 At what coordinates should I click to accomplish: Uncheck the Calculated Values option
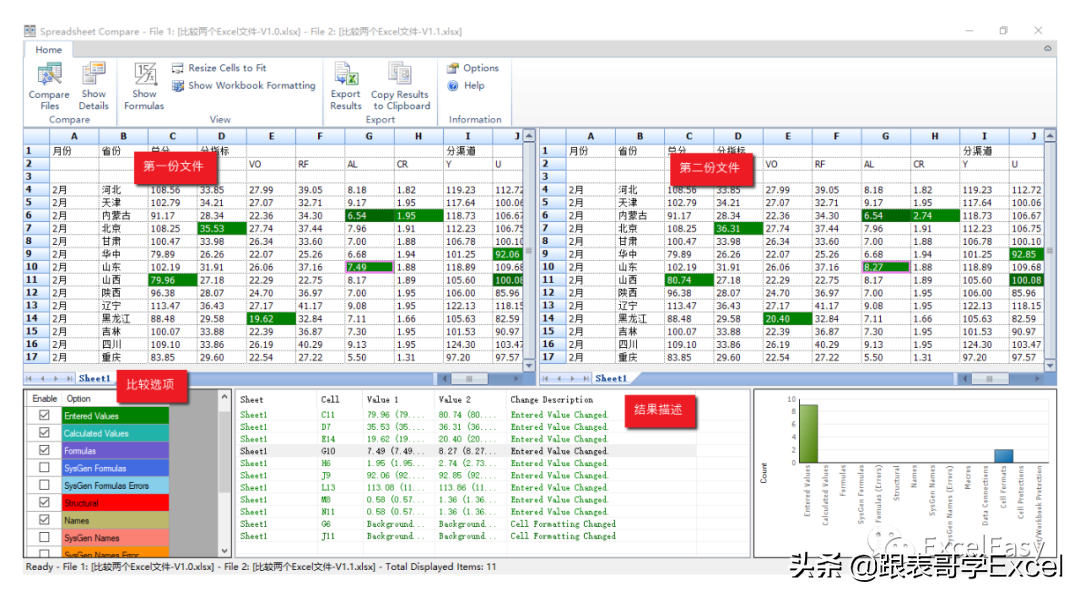pyautogui.click(x=44, y=432)
